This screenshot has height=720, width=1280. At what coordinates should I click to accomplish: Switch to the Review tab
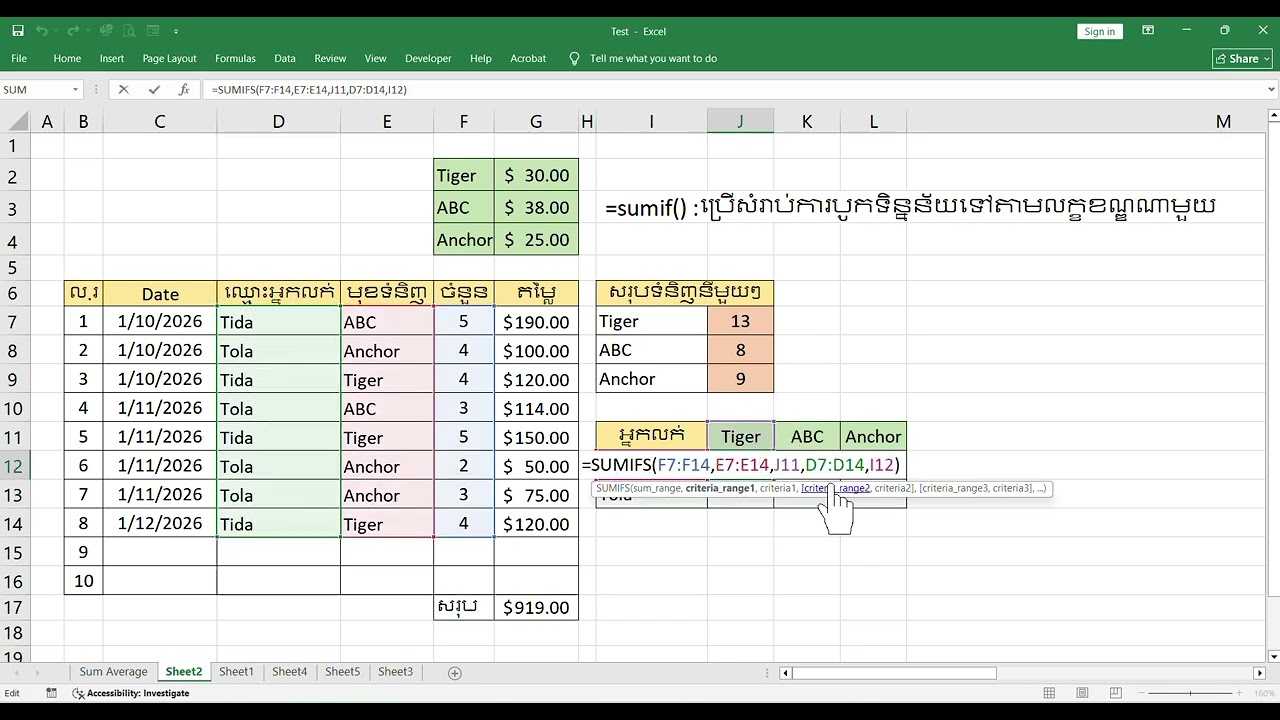point(330,58)
